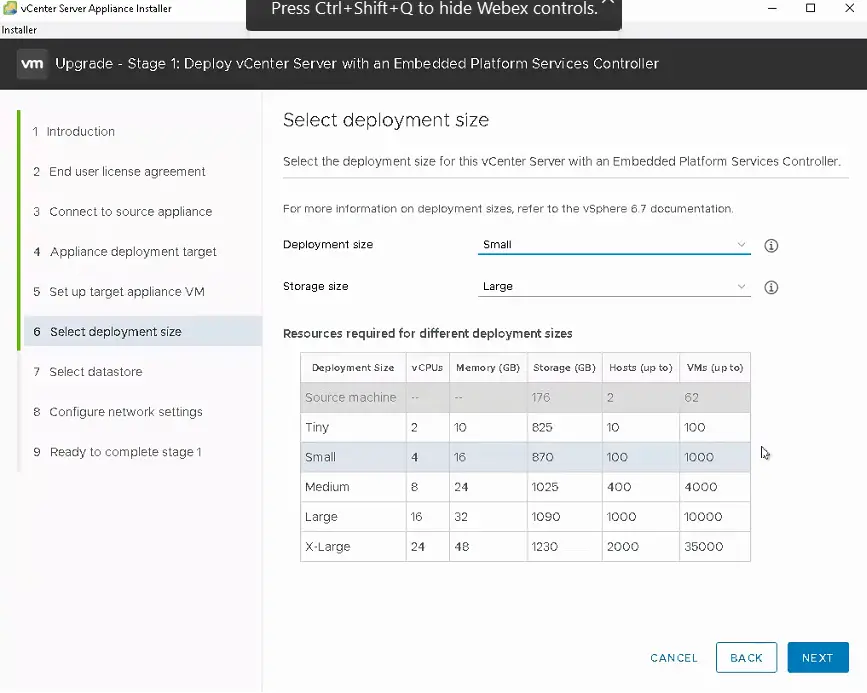Click the 1090 storage value for Large
This screenshot has width=867, height=693.
(546, 517)
